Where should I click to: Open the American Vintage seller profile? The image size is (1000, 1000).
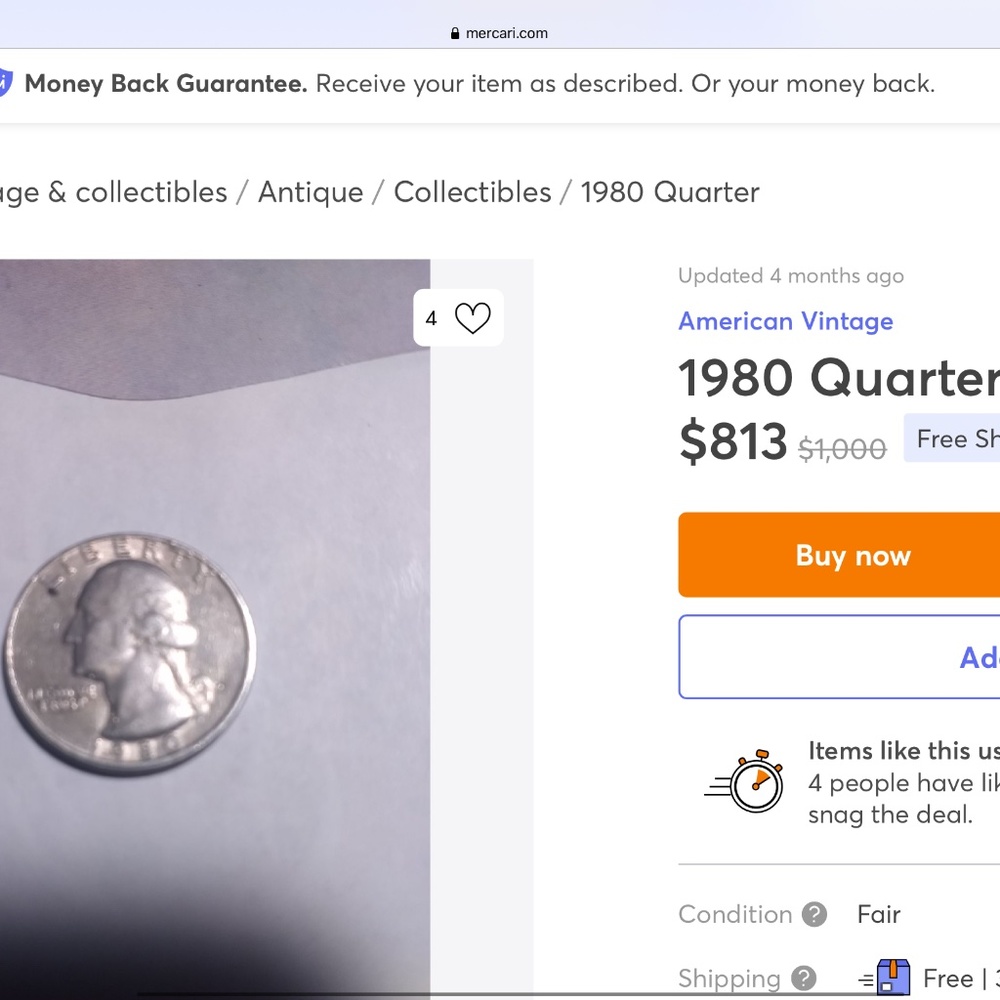click(x=785, y=321)
